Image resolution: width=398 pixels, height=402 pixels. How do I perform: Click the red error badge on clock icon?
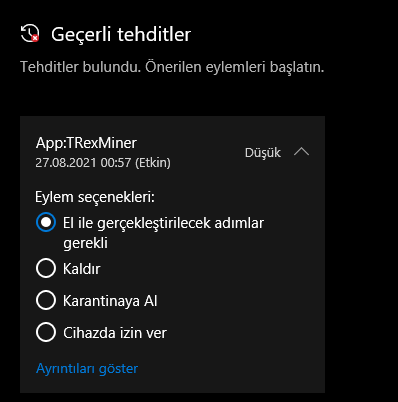click(35, 38)
